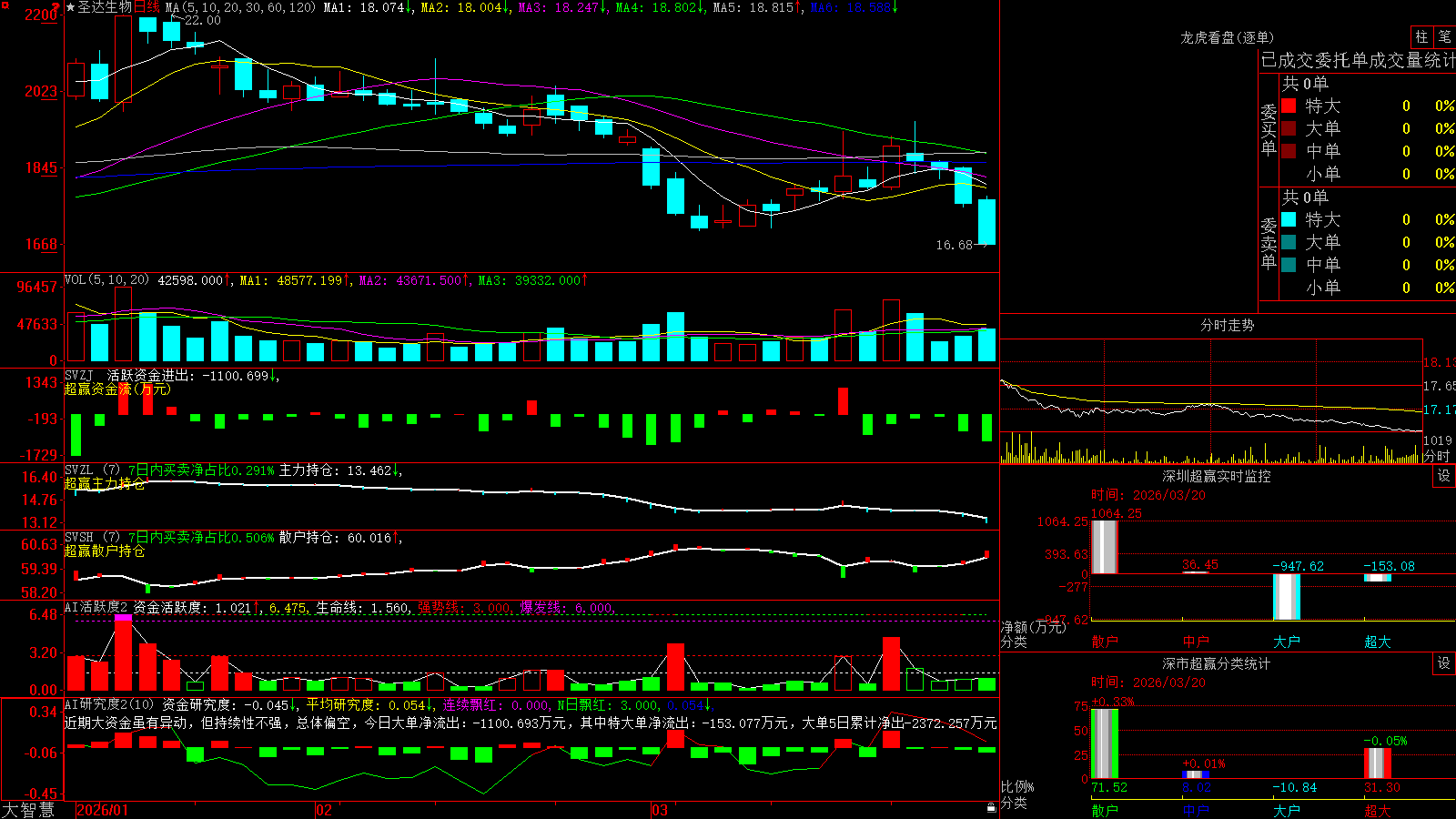Click the AI研究度2(10) indicator label
The width and height of the screenshot is (1456, 819).
click(109, 704)
